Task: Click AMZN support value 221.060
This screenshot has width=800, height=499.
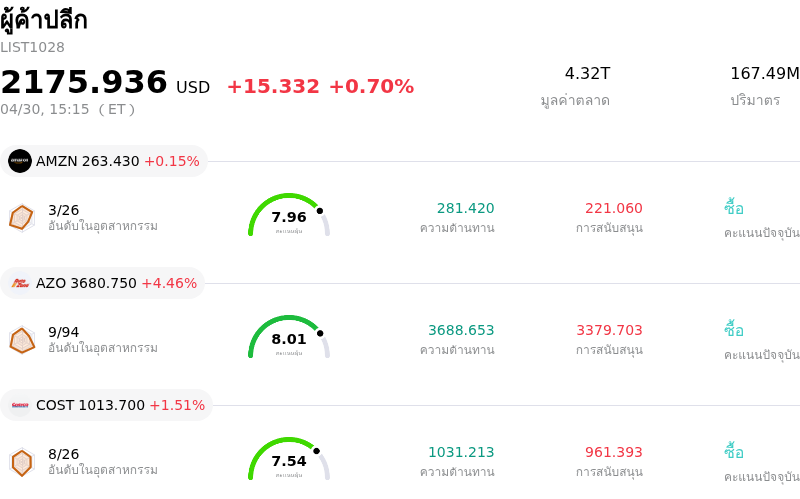Action: (x=613, y=208)
